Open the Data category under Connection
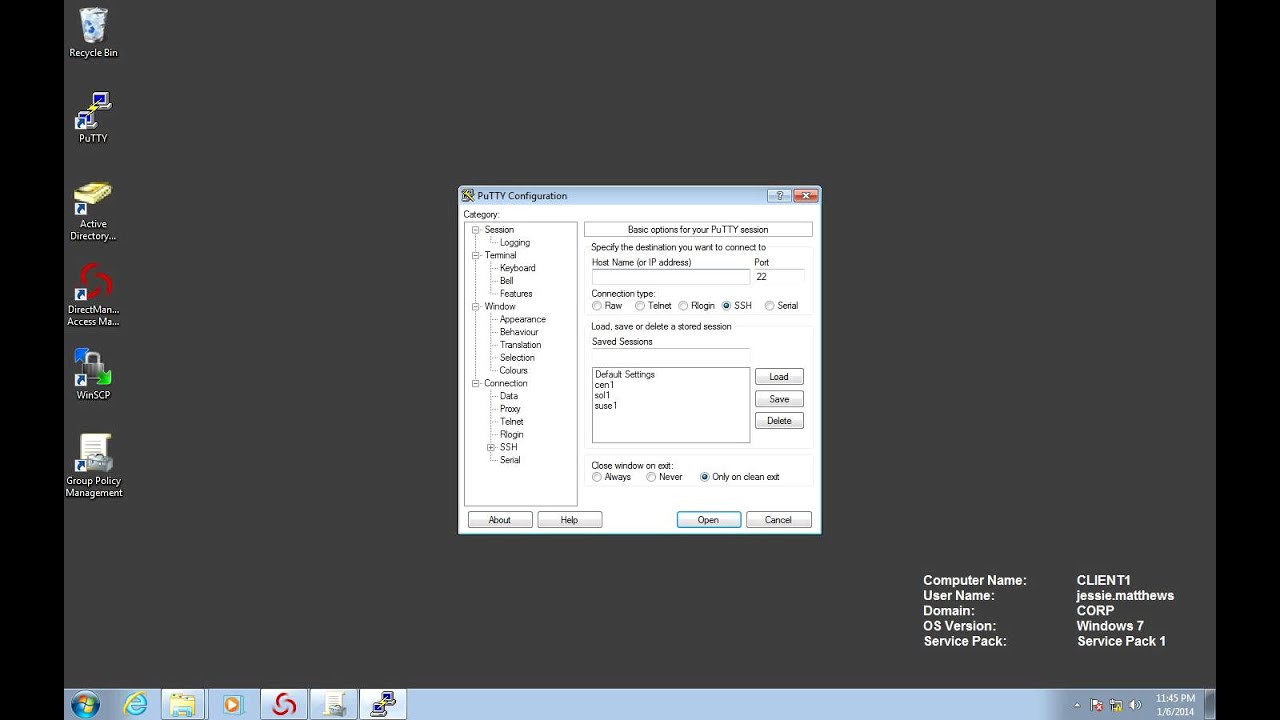Screen dimensions: 1280x720 pos(509,396)
